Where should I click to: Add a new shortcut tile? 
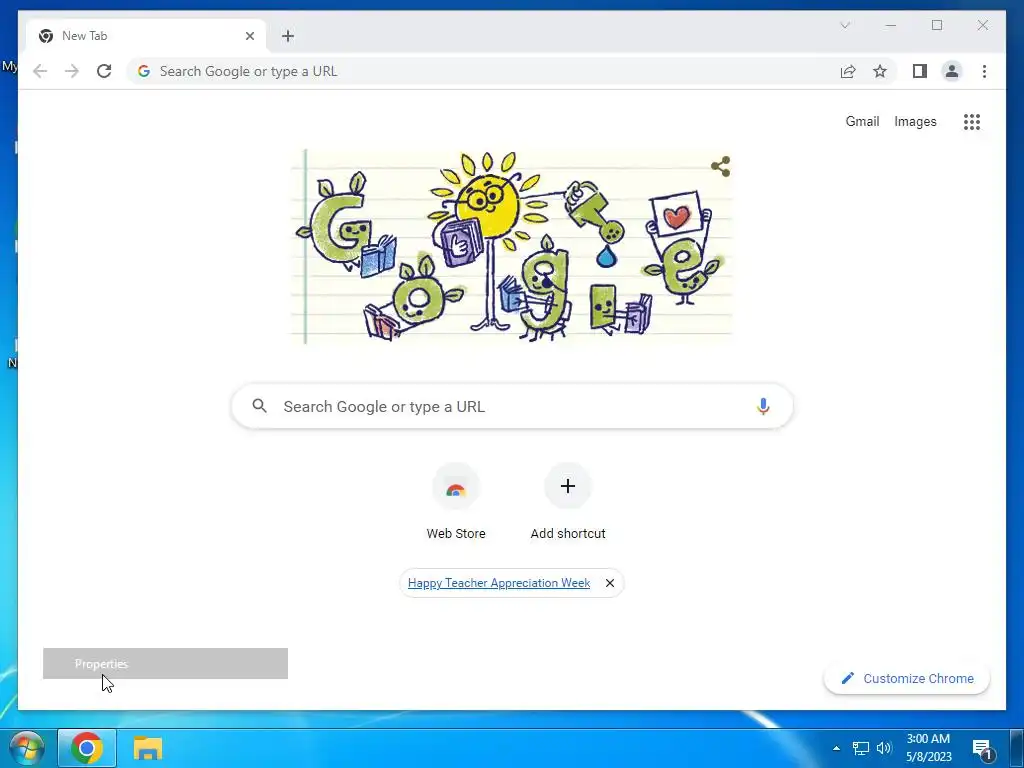[x=568, y=502]
